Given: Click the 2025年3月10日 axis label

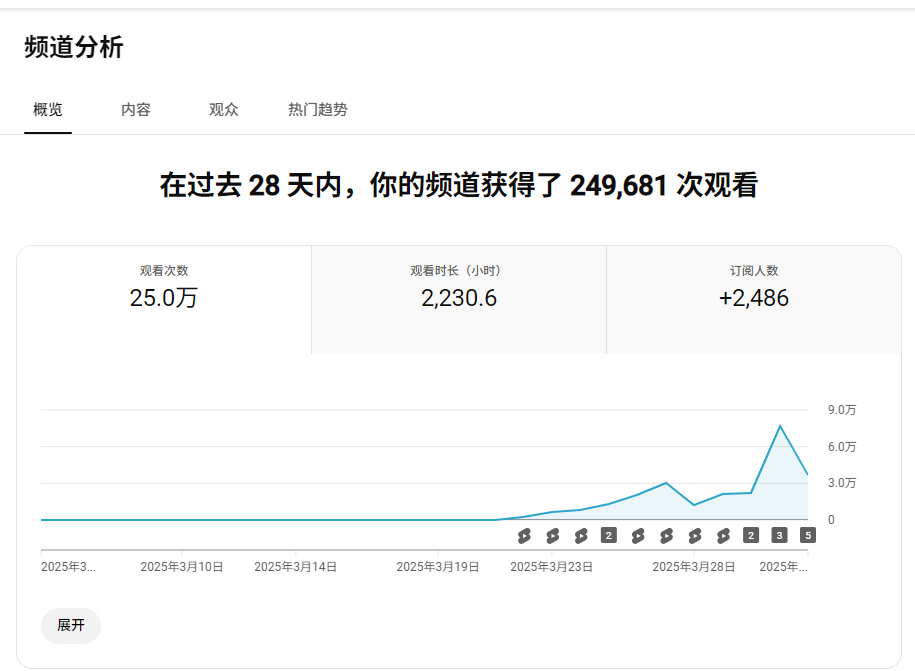Looking at the screenshot, I should pos(181,567).
